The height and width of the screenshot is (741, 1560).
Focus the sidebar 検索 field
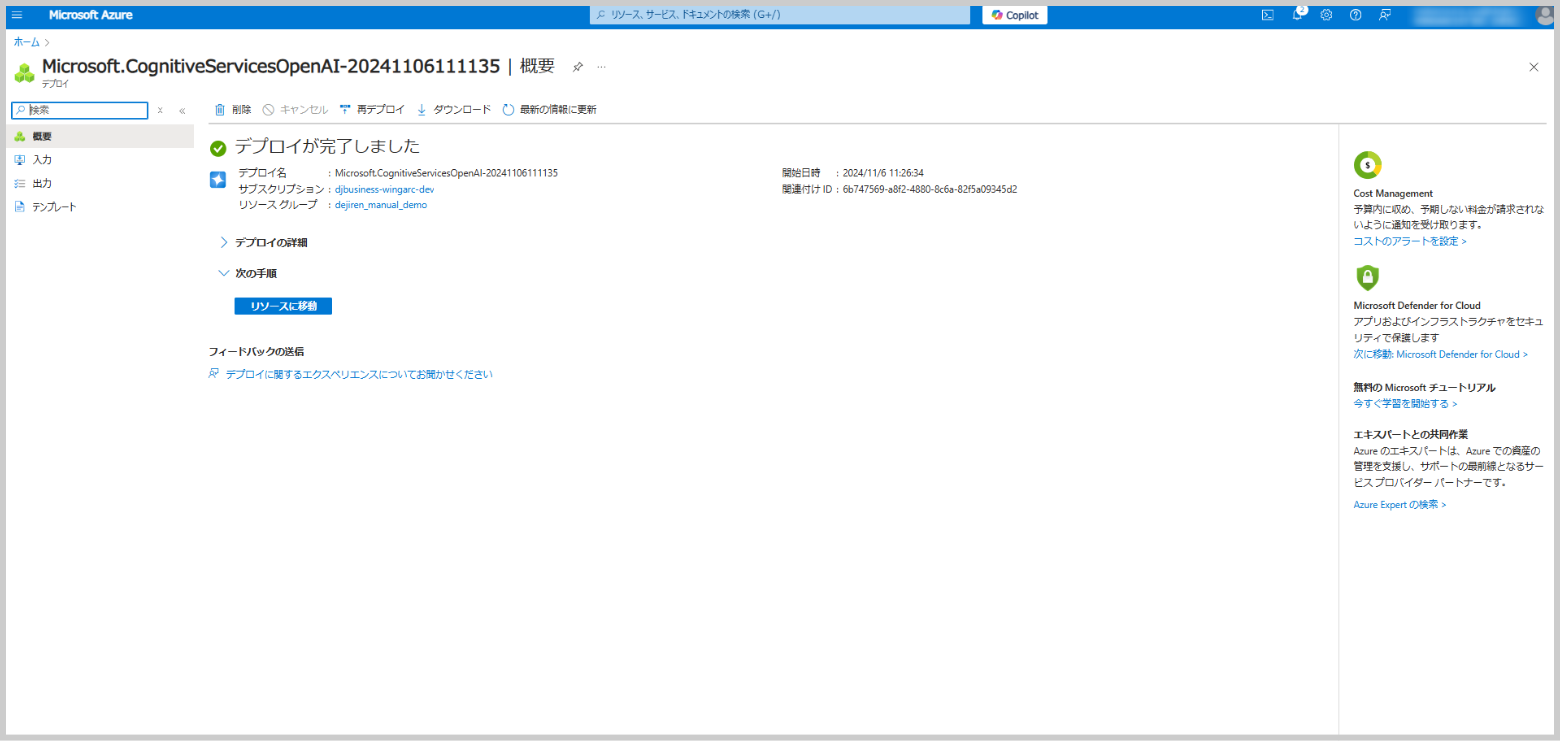pos(78,110)
